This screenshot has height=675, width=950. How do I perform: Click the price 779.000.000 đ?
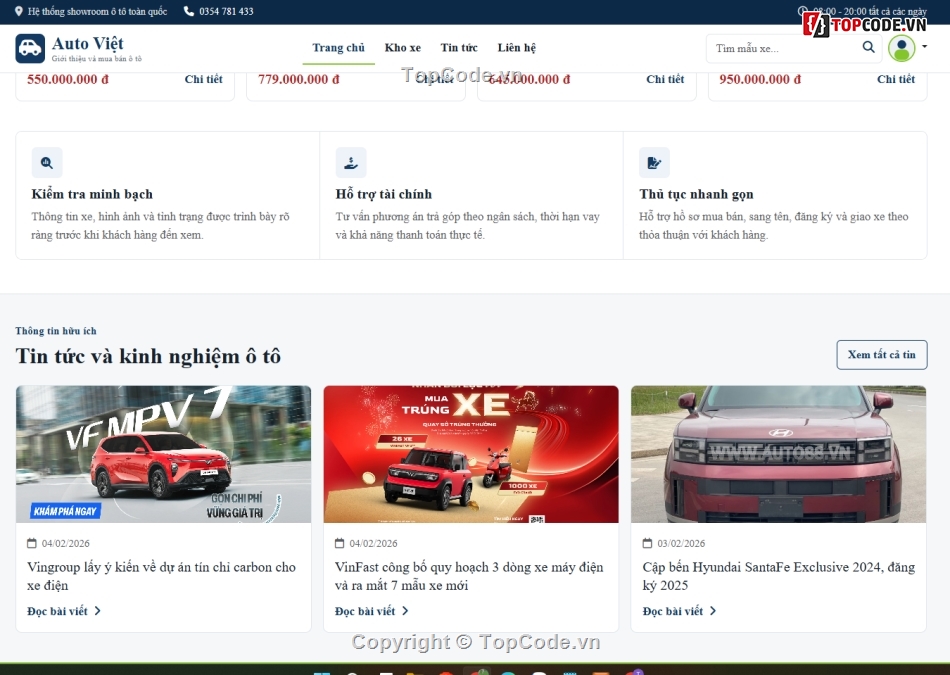coord(299,79)
